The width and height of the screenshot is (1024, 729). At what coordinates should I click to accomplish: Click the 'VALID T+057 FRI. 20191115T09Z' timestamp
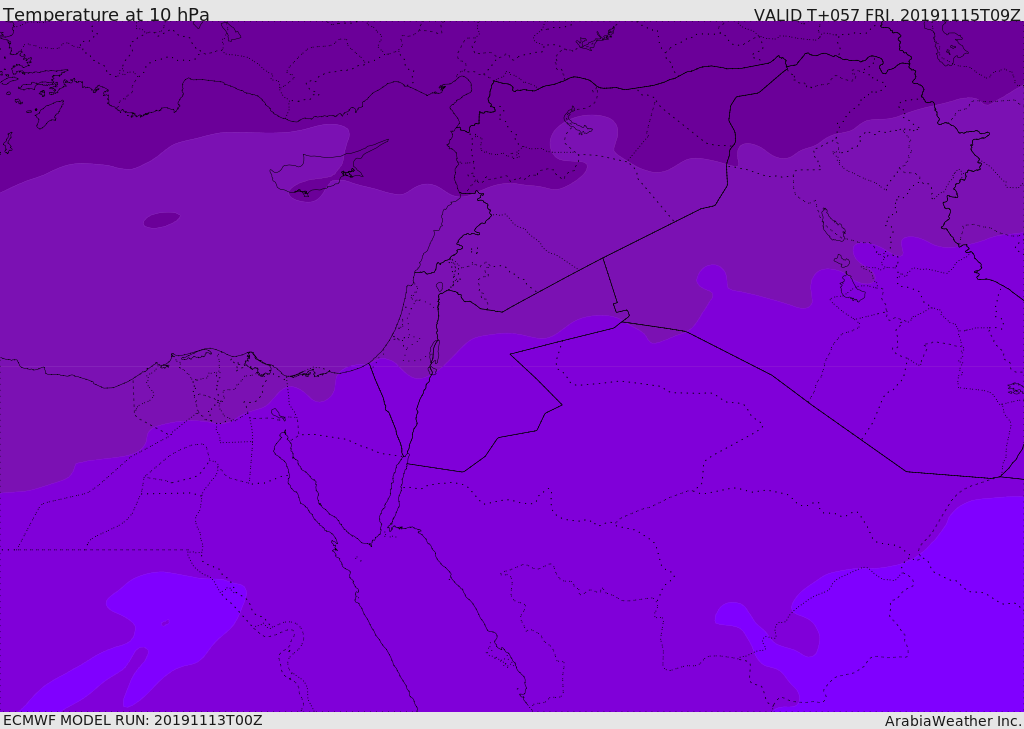pyautogui.click(x=887, y=15)
